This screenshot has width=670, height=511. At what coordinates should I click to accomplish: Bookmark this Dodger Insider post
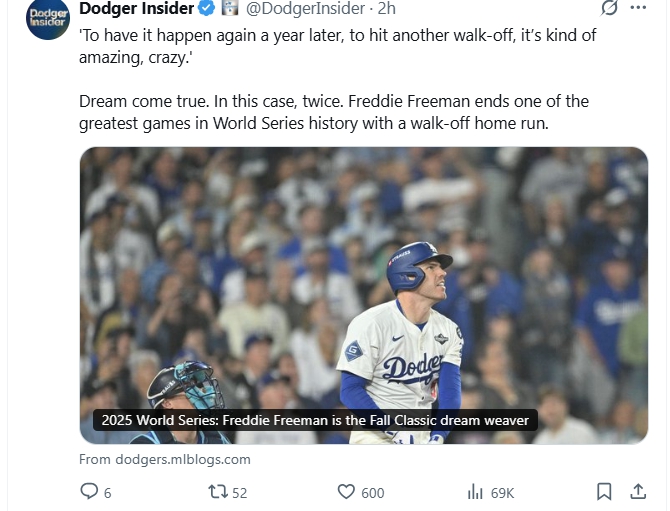pos(604,491)
